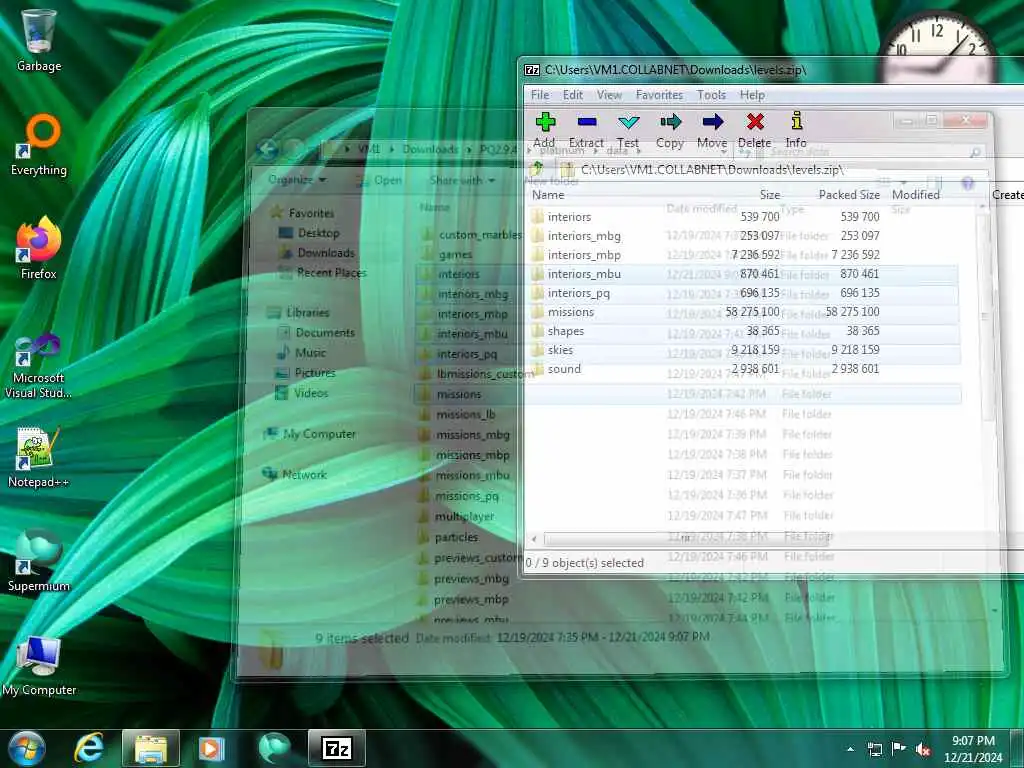Viewport: 1024px width, 768px height.
Task: Open the Notepad++ desktop shortcut
Action: [x=39, y=457]
